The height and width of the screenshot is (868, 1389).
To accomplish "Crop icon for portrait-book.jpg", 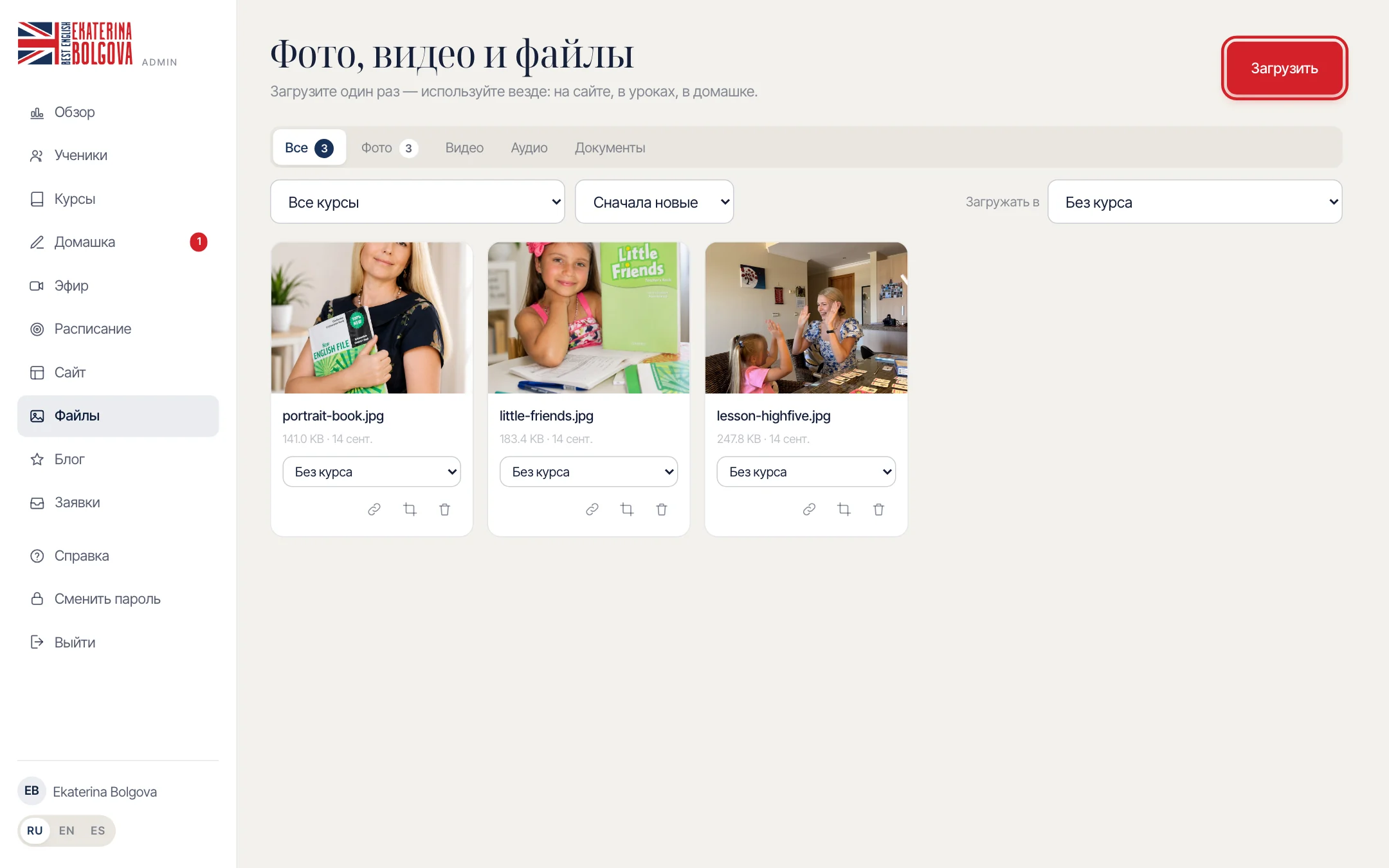I will click(x=410, y=509).
